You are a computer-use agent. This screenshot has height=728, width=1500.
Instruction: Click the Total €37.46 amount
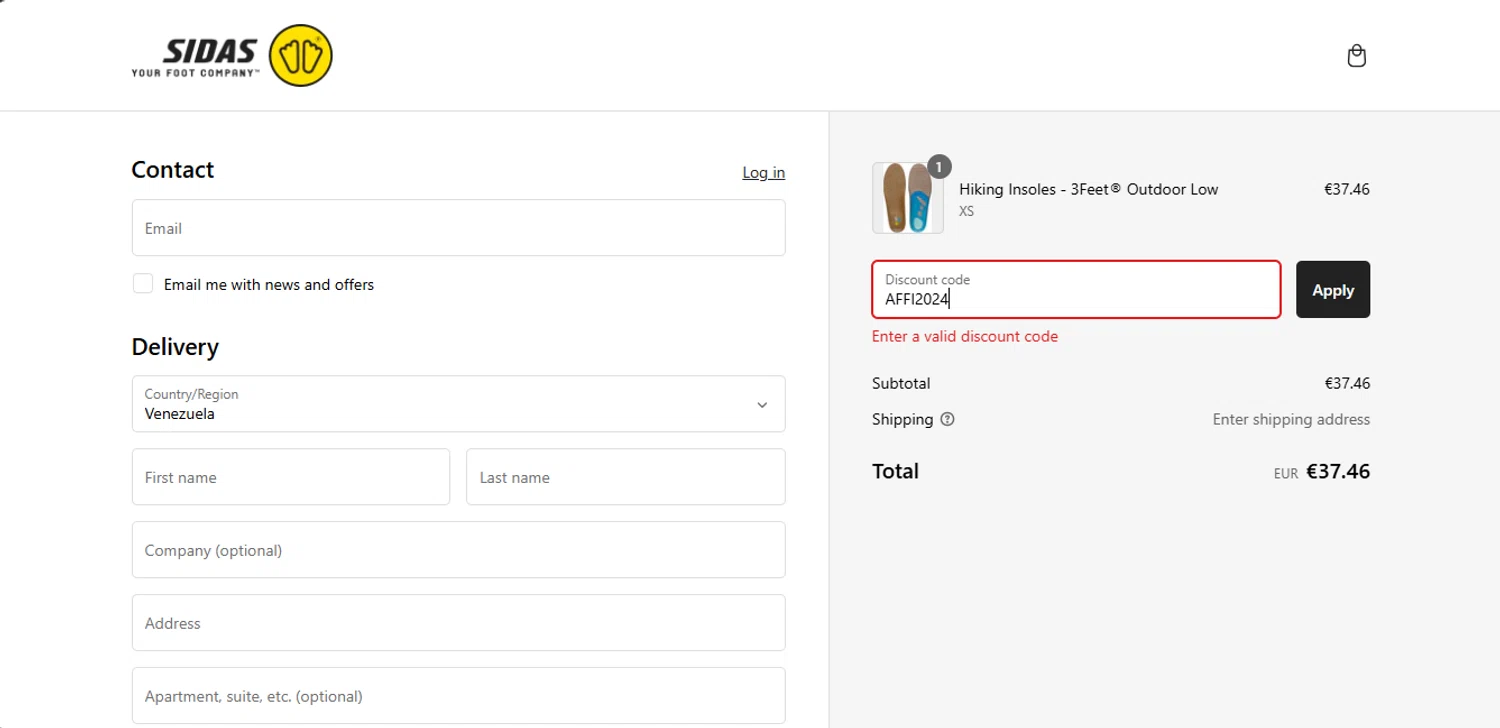coord(1338,471)
